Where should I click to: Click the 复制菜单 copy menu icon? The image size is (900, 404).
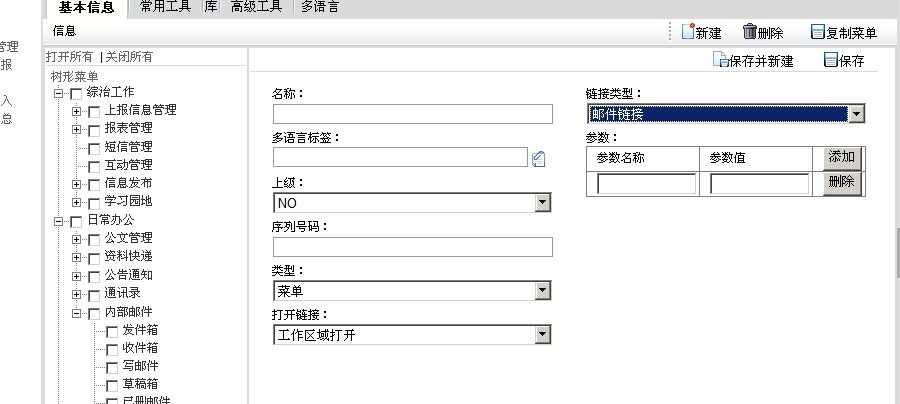coord(818,32)
